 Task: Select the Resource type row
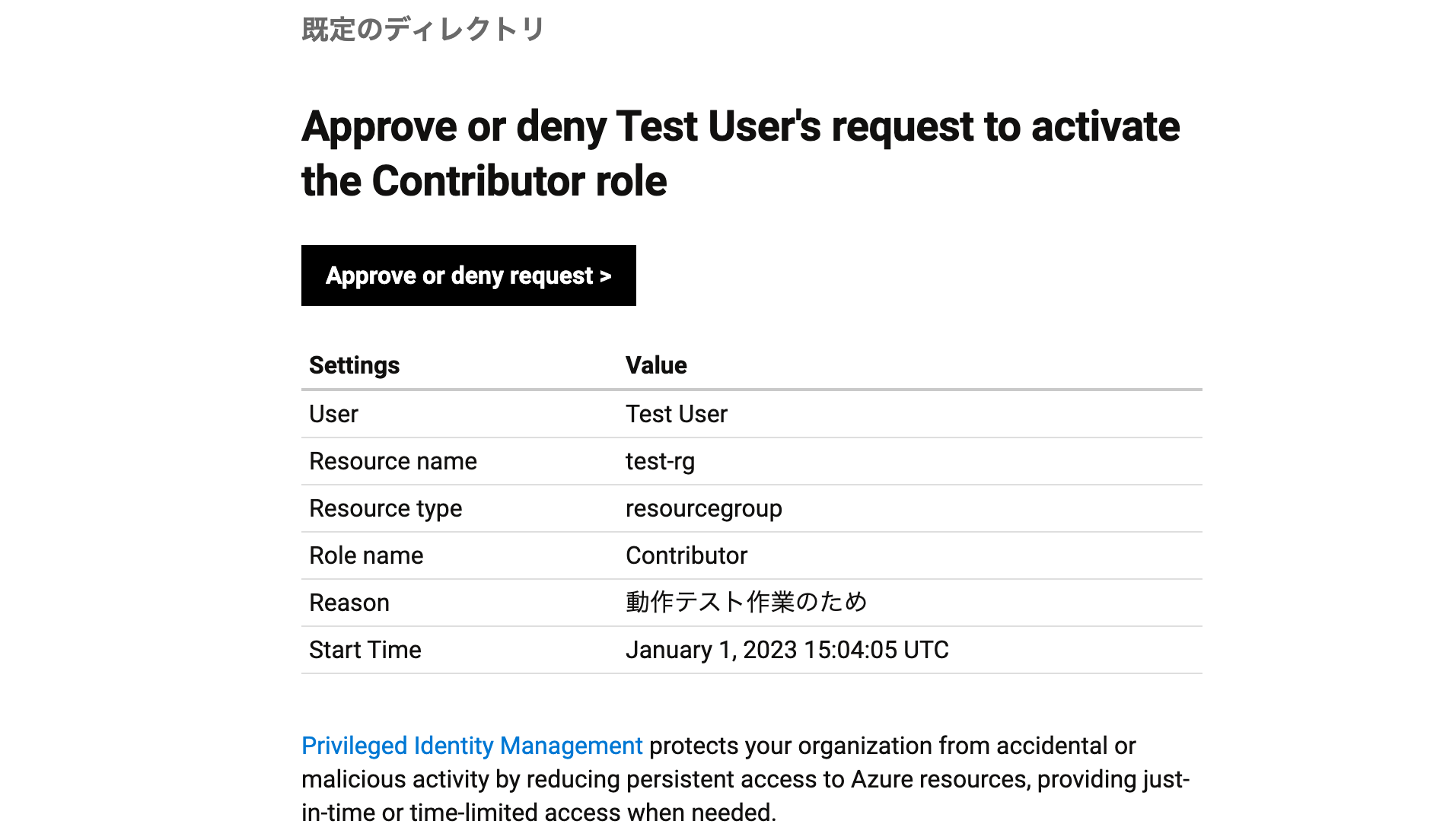pos(385,508)
